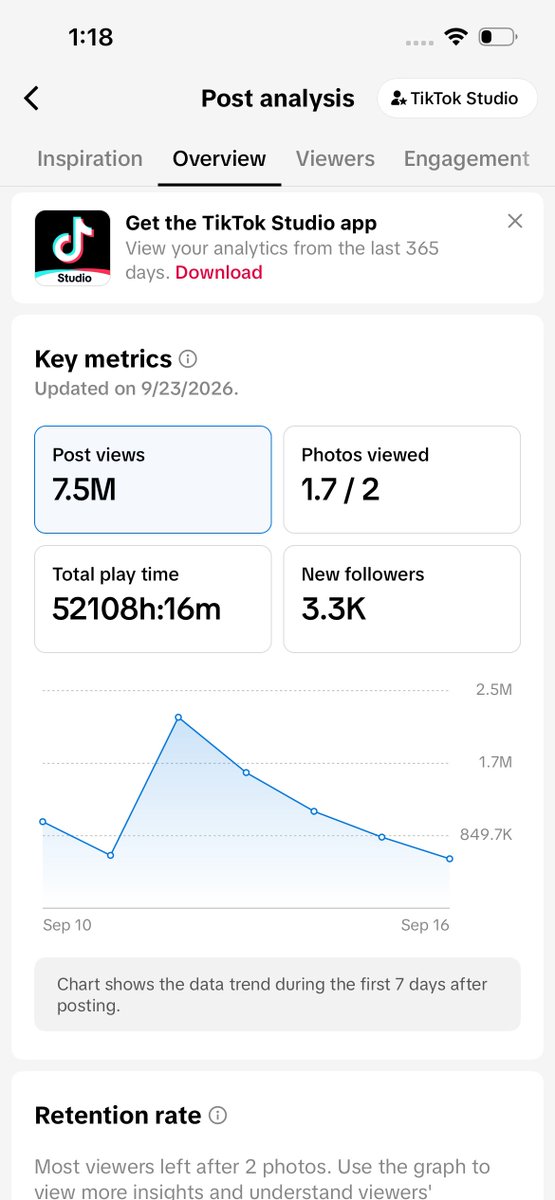This screenshot has height=1200, width=555.
Task: Tap the back arrow icon
Action: 31,98
